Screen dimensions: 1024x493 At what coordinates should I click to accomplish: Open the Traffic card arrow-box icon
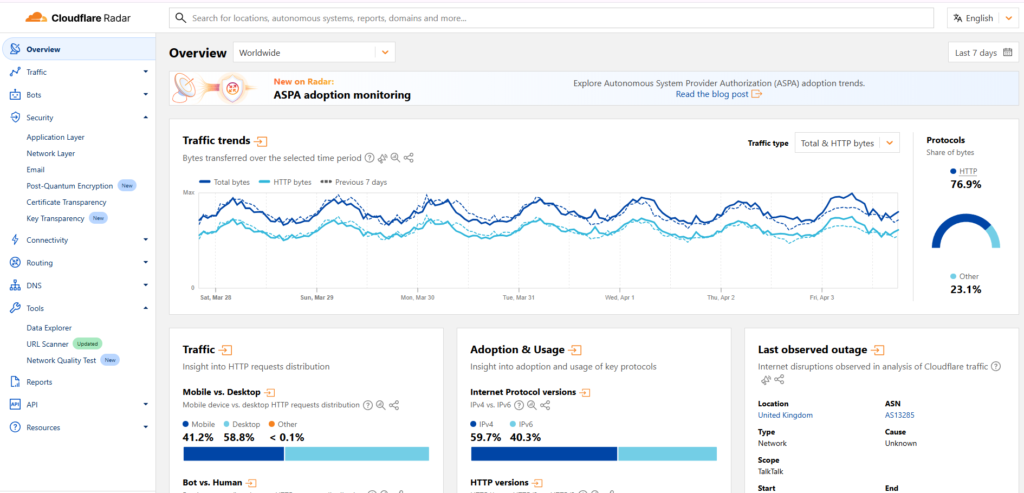click(x=226, y=350)
